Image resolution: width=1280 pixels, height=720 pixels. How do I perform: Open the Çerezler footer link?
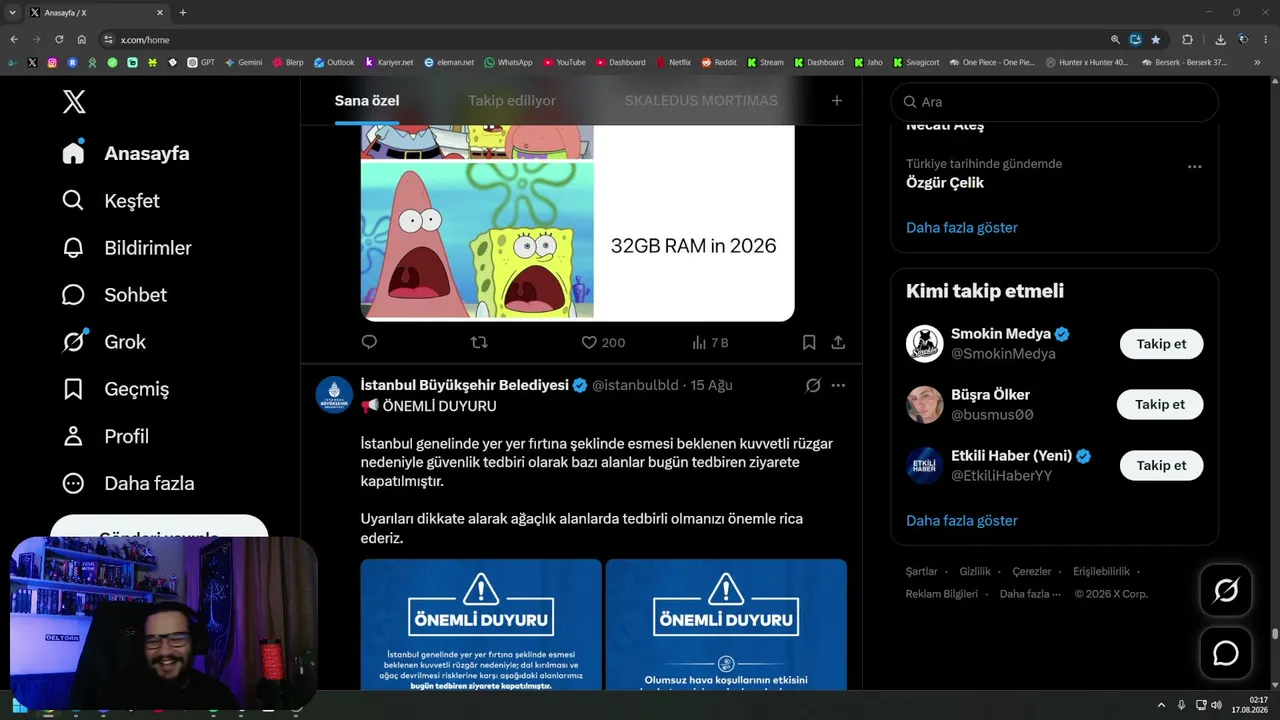pos(1032,571)
